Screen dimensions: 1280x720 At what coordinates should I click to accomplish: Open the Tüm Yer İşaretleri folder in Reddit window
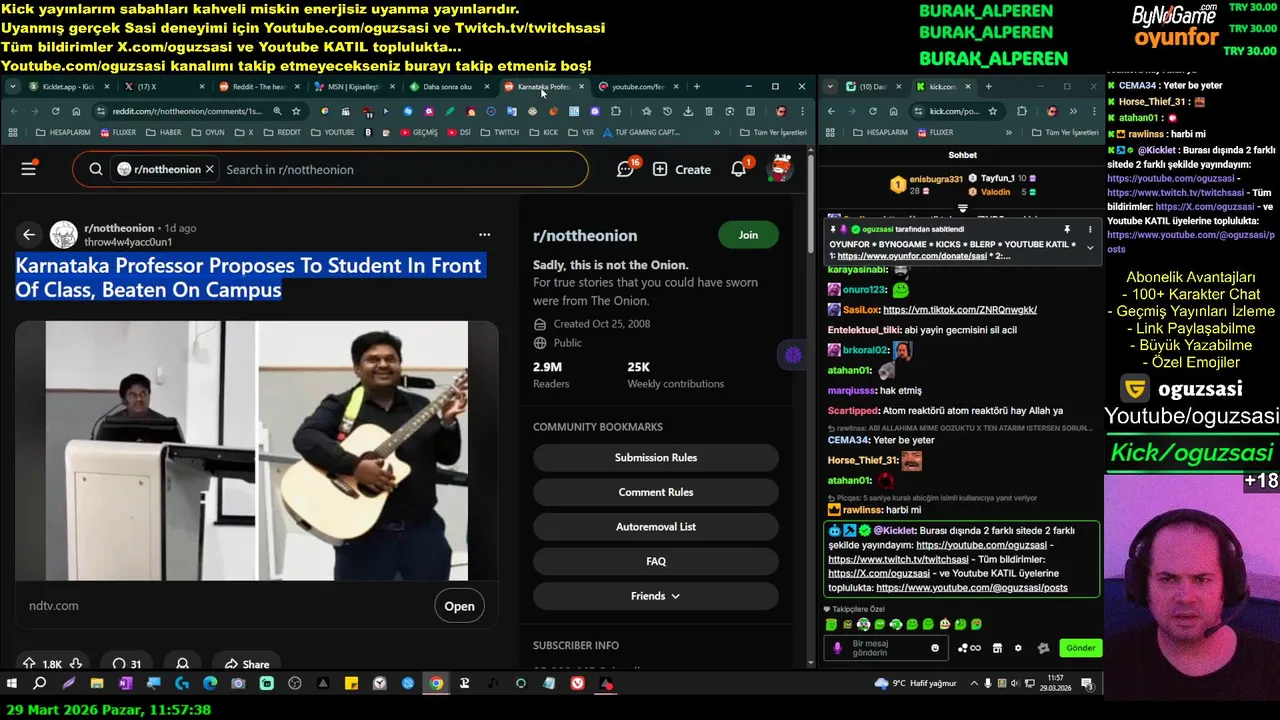click(773, 132)
